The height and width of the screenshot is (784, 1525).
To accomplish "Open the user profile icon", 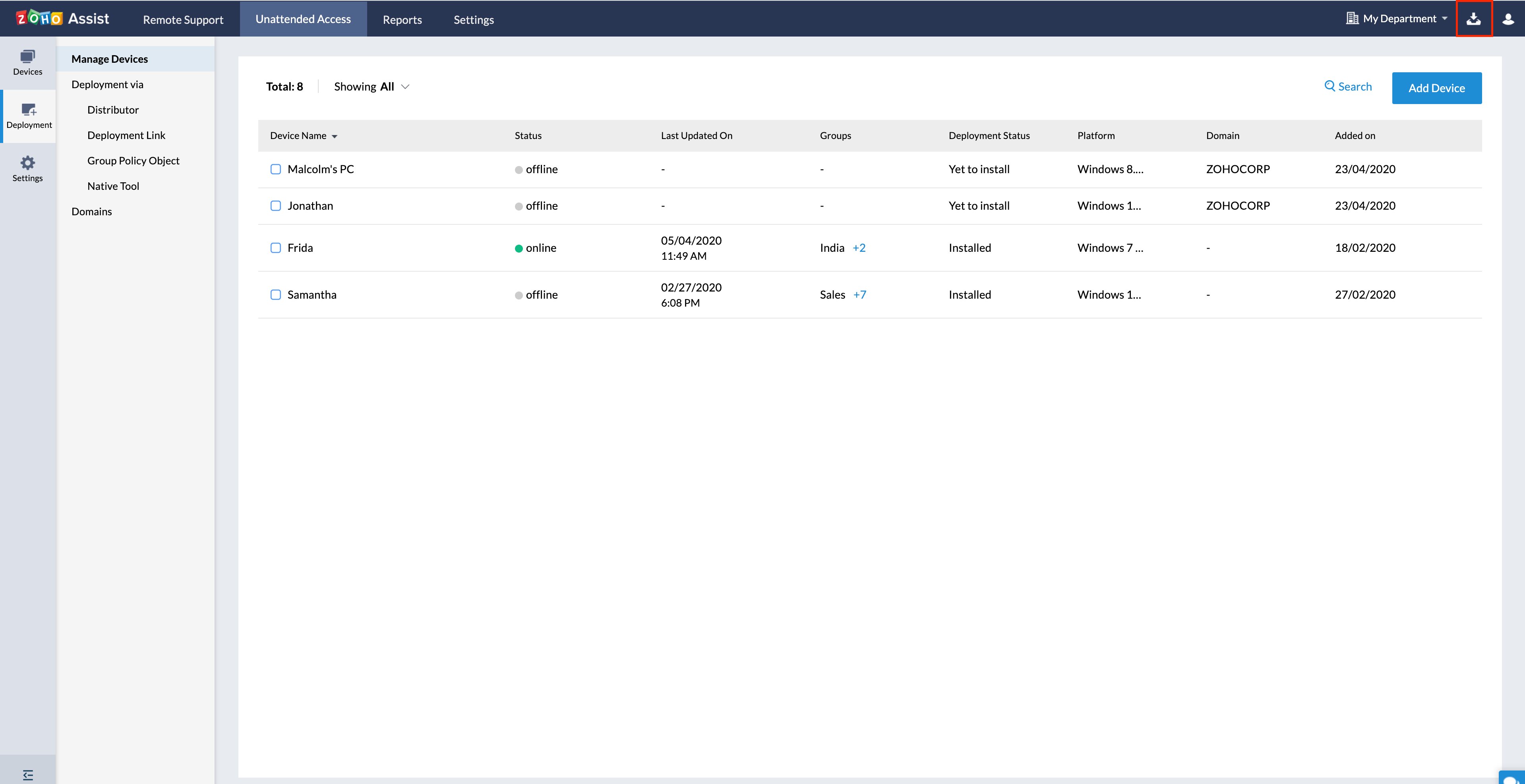I will pyautogui.click(x=1507, y=18).
